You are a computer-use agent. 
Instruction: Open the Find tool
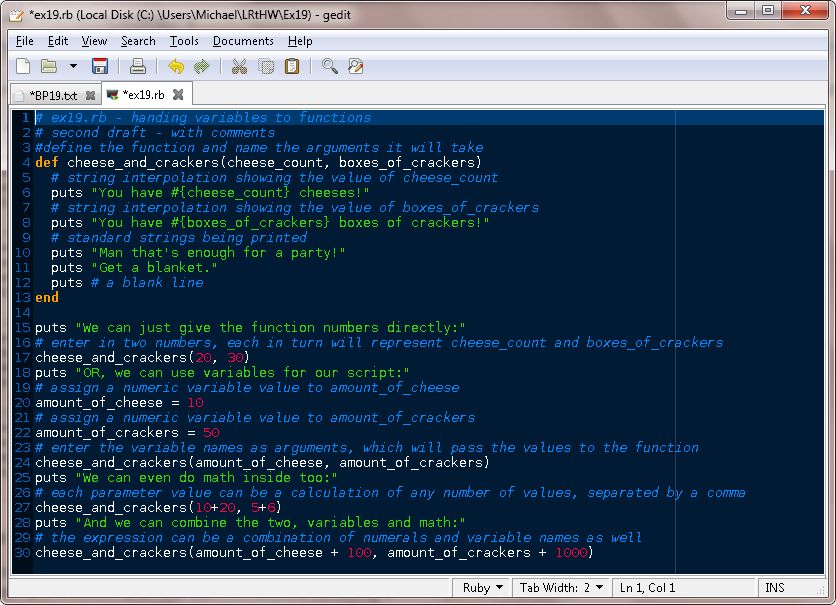(330, 66)
